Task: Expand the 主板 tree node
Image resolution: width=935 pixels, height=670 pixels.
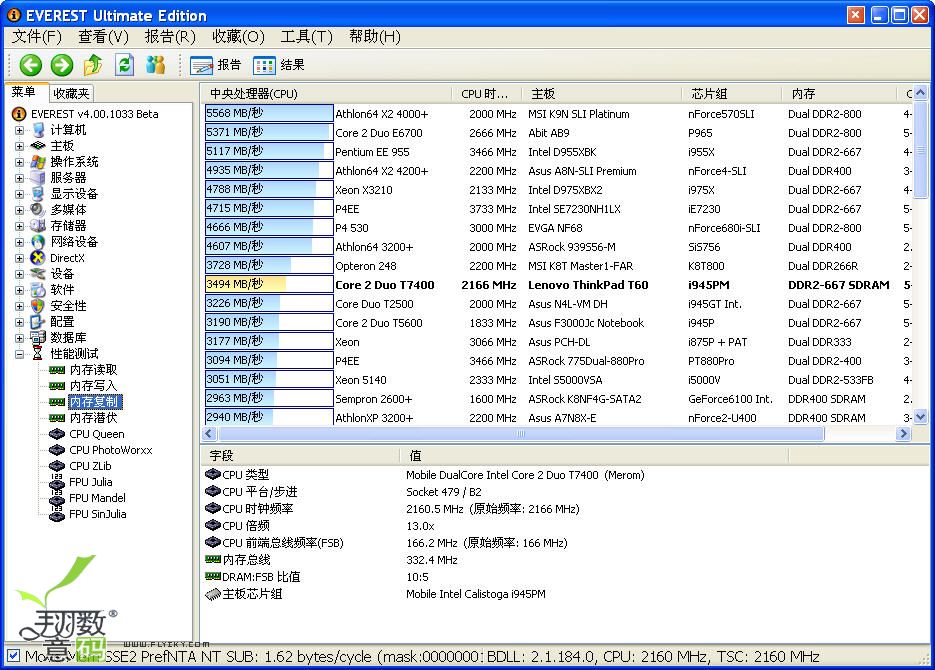Action: coord(20,146)
